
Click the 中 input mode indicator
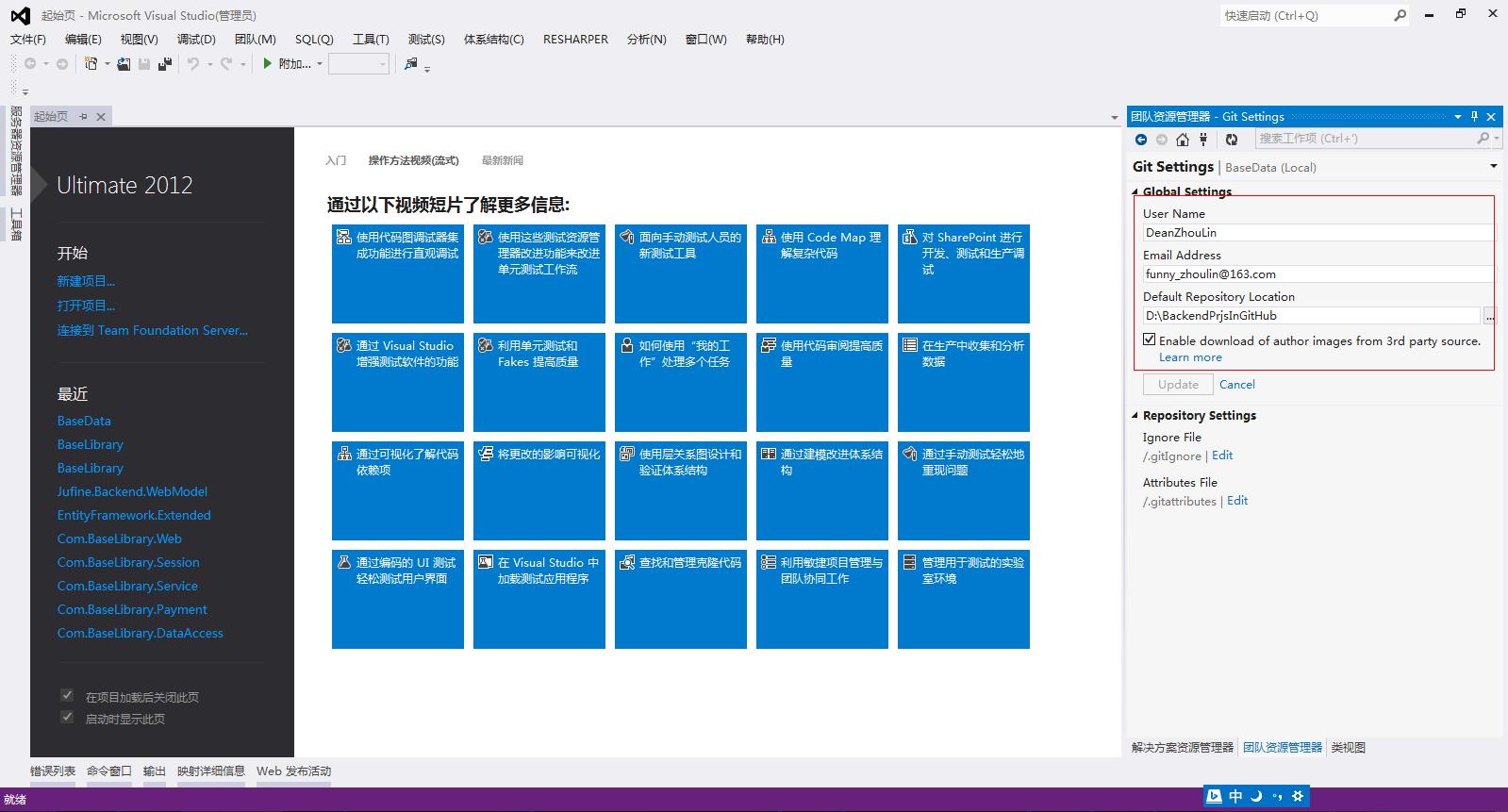(x=1235, y=796)
